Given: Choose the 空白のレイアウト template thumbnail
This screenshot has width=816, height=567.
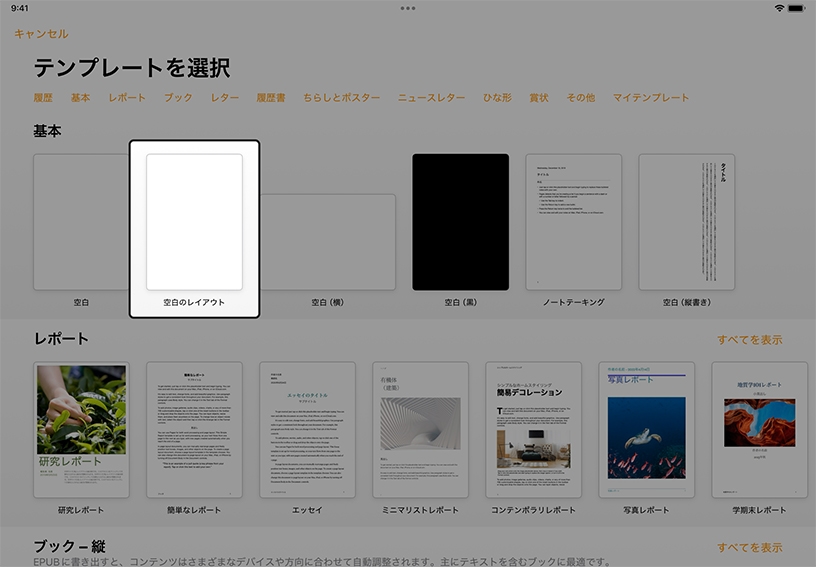Looking at the screenshot, I should (194, 222).
